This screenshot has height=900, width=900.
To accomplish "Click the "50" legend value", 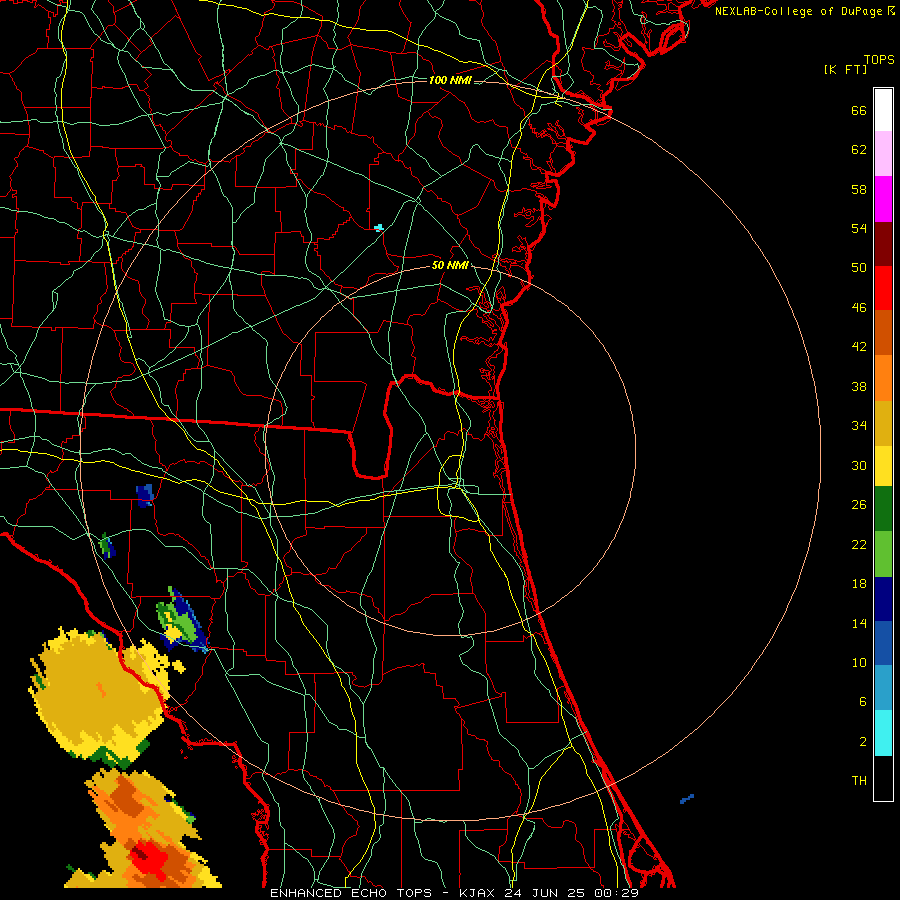I will tap(859, 267).
